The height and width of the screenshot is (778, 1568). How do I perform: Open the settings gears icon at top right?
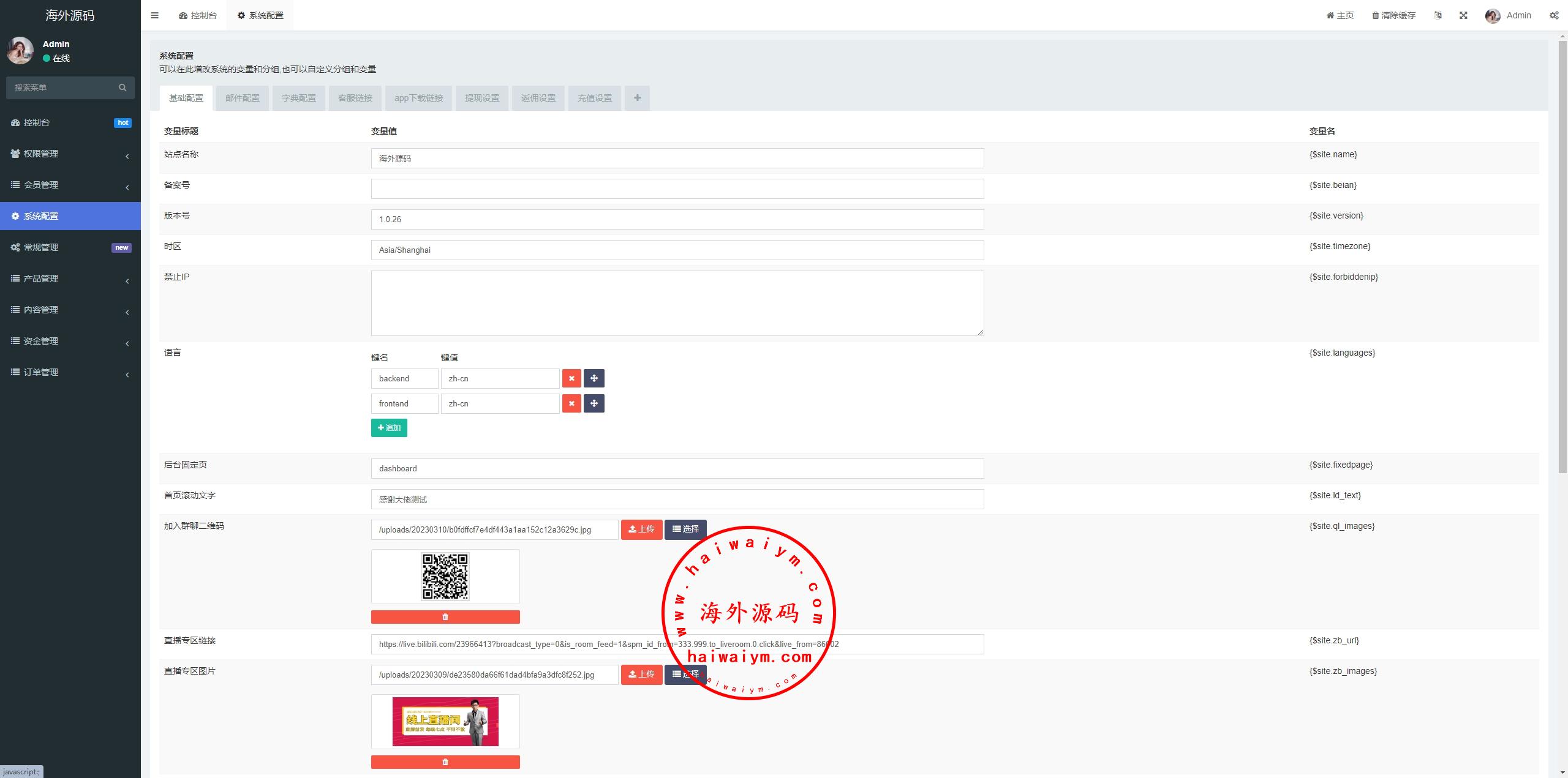(x=1554, y=15)
